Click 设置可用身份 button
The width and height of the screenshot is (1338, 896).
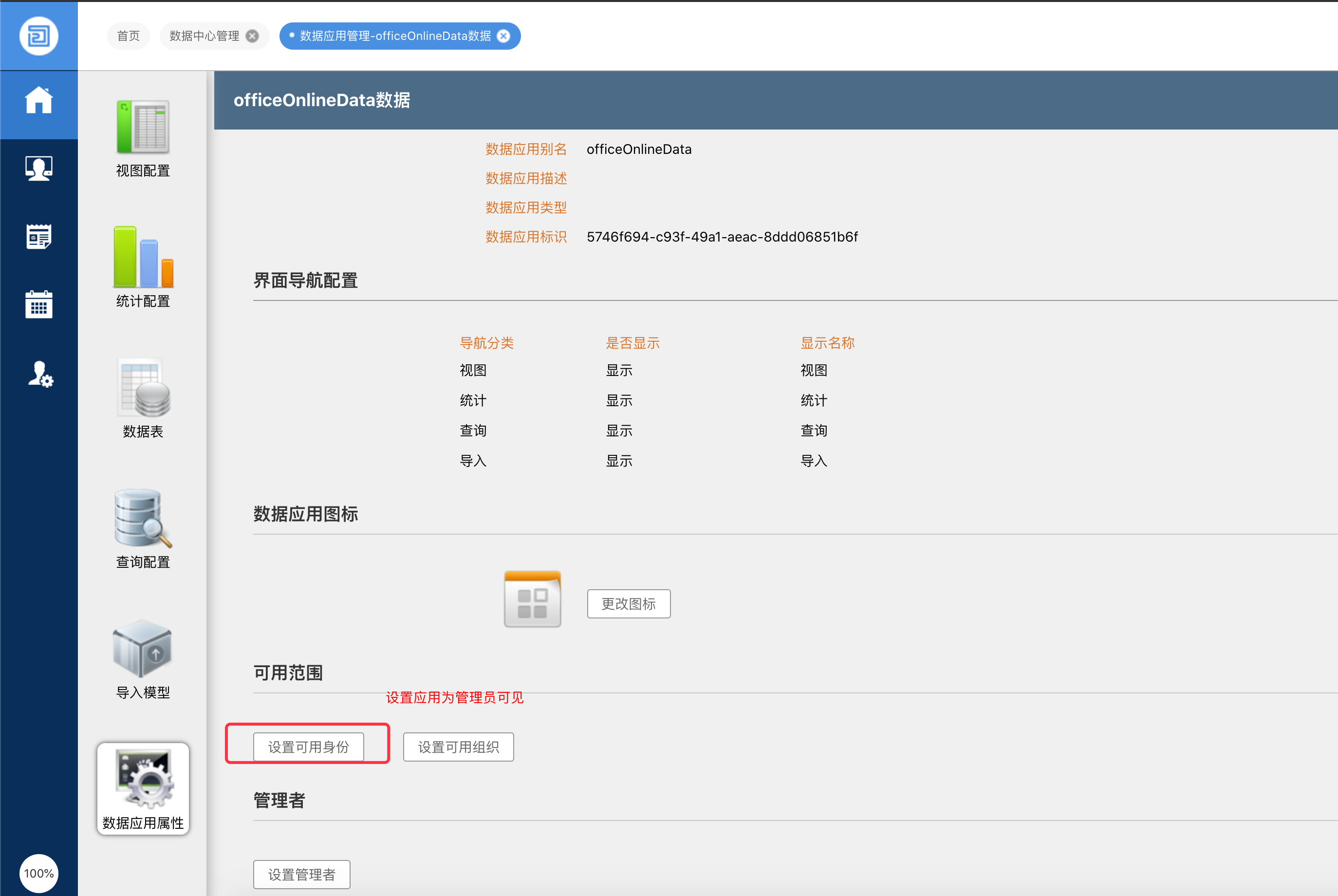click(309, 747)
